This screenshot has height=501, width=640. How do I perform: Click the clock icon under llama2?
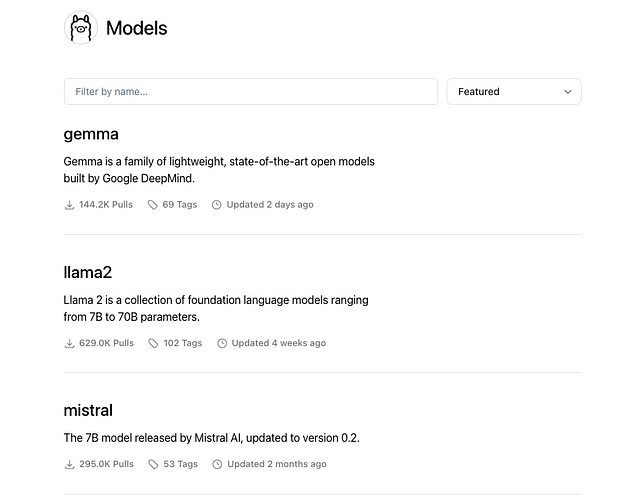point(222,343)
